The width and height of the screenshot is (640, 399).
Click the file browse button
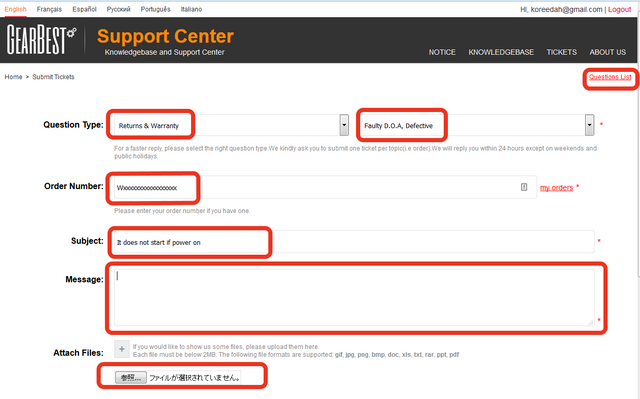pyautogui.click(x=131, y=377)
